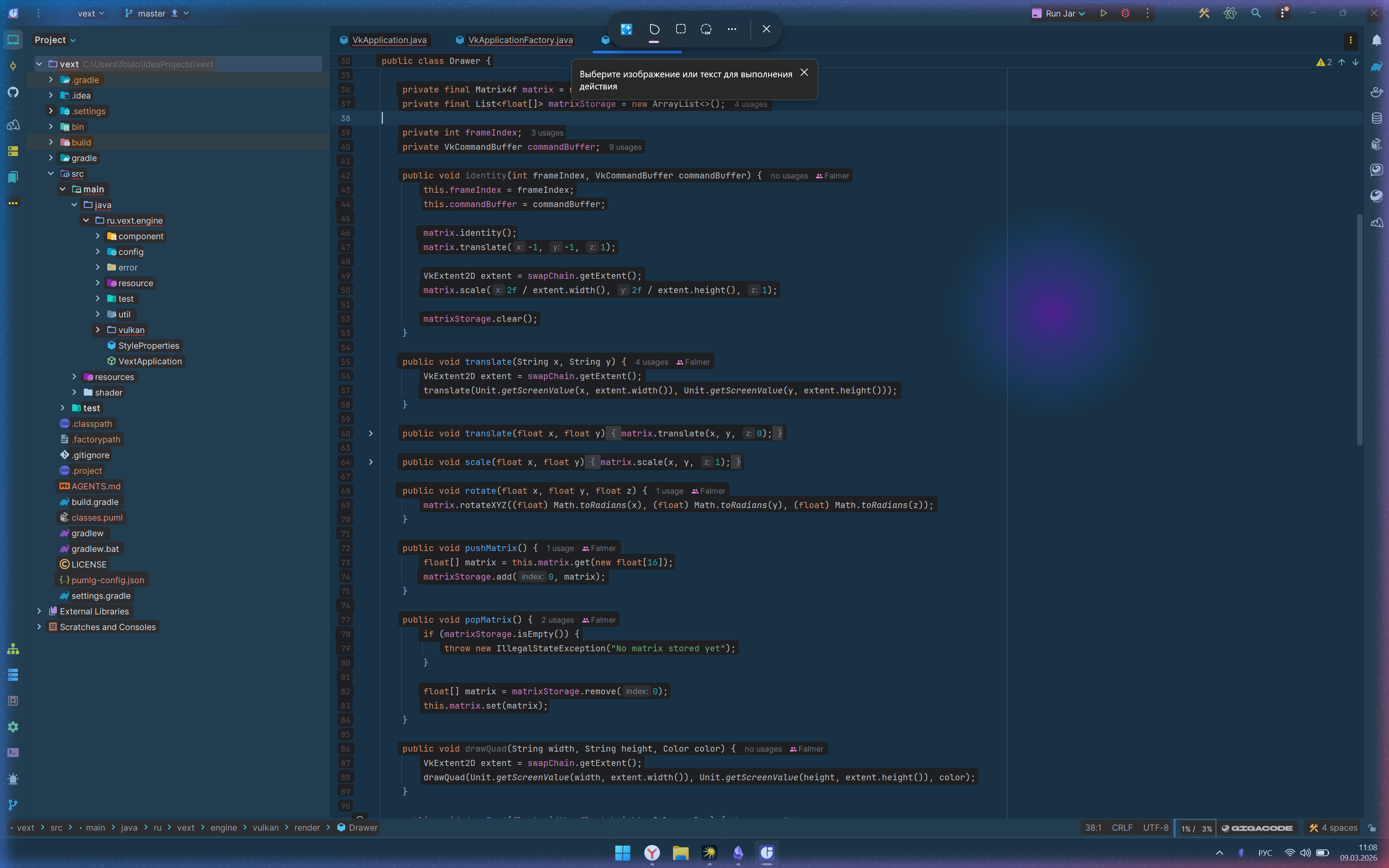Image resolution: width=1389 pixels, height=868 pixels.
Task: Click CRLF line separator in status bar
Action: (x=1122, y=828)
